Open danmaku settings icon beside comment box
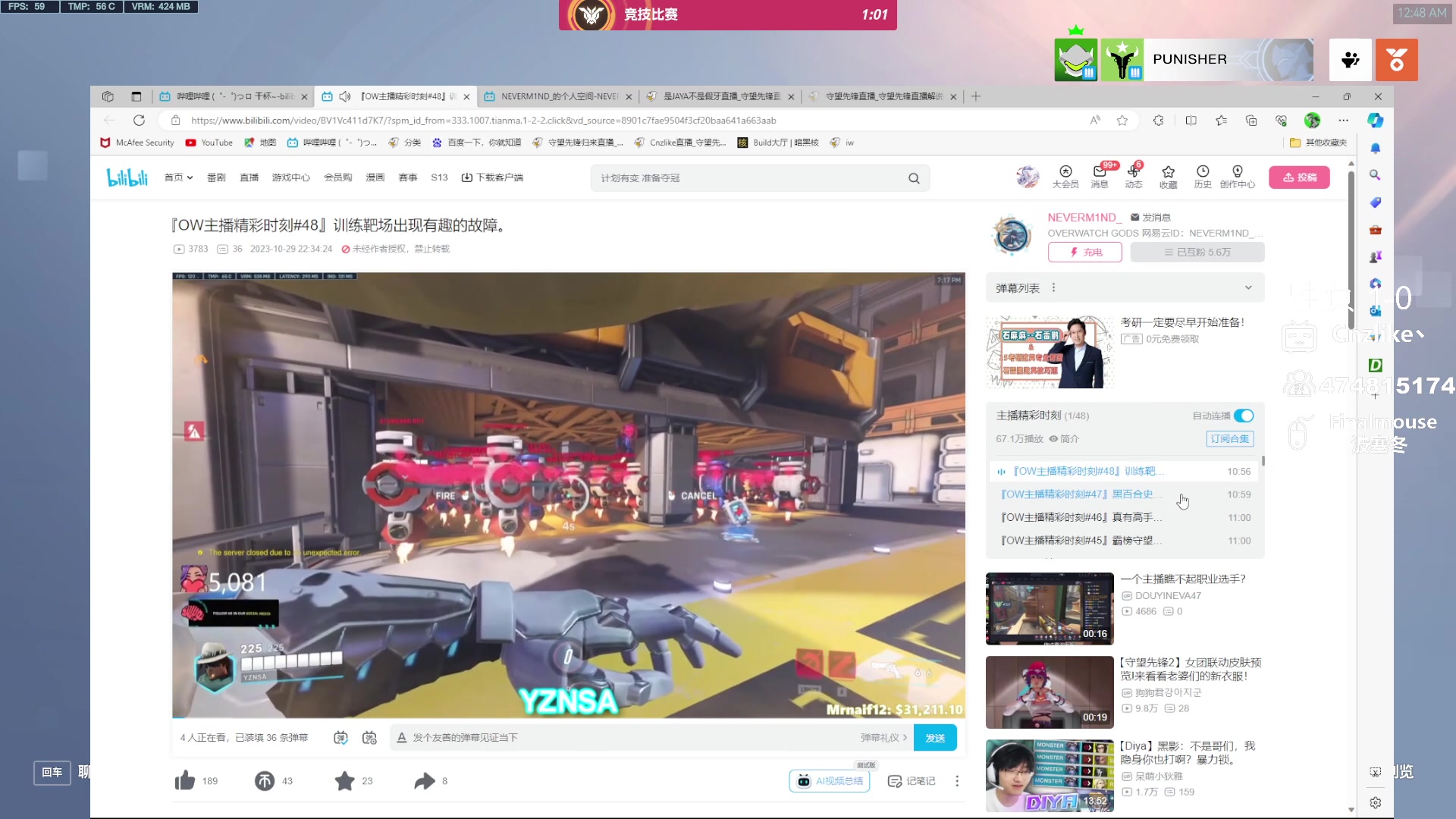The image size is (1456, 819). (369, 737)
